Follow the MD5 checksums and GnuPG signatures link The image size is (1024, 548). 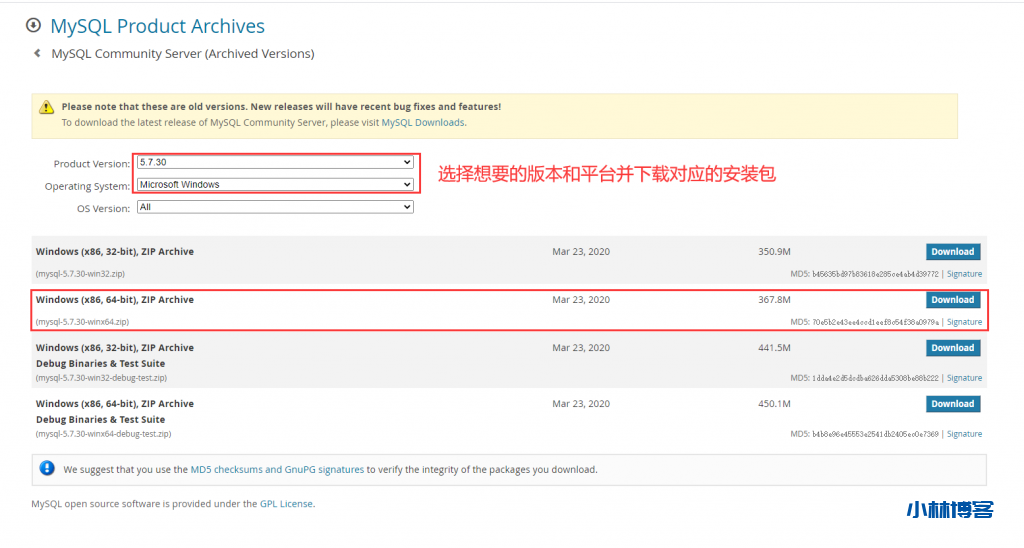pos(277,469)
